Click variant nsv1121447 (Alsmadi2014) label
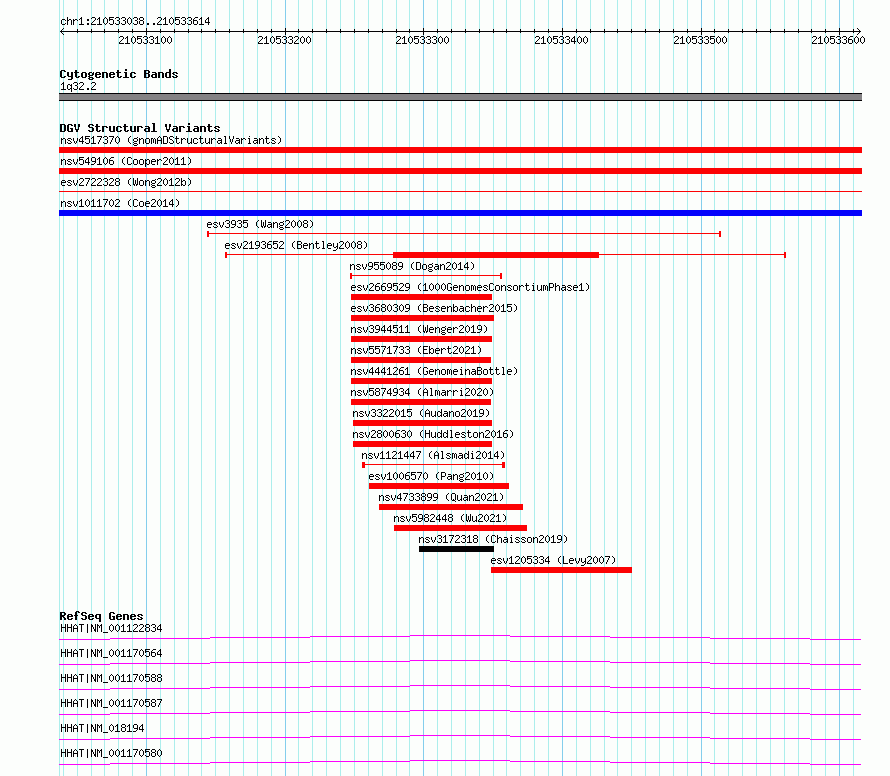 [433, 455]
